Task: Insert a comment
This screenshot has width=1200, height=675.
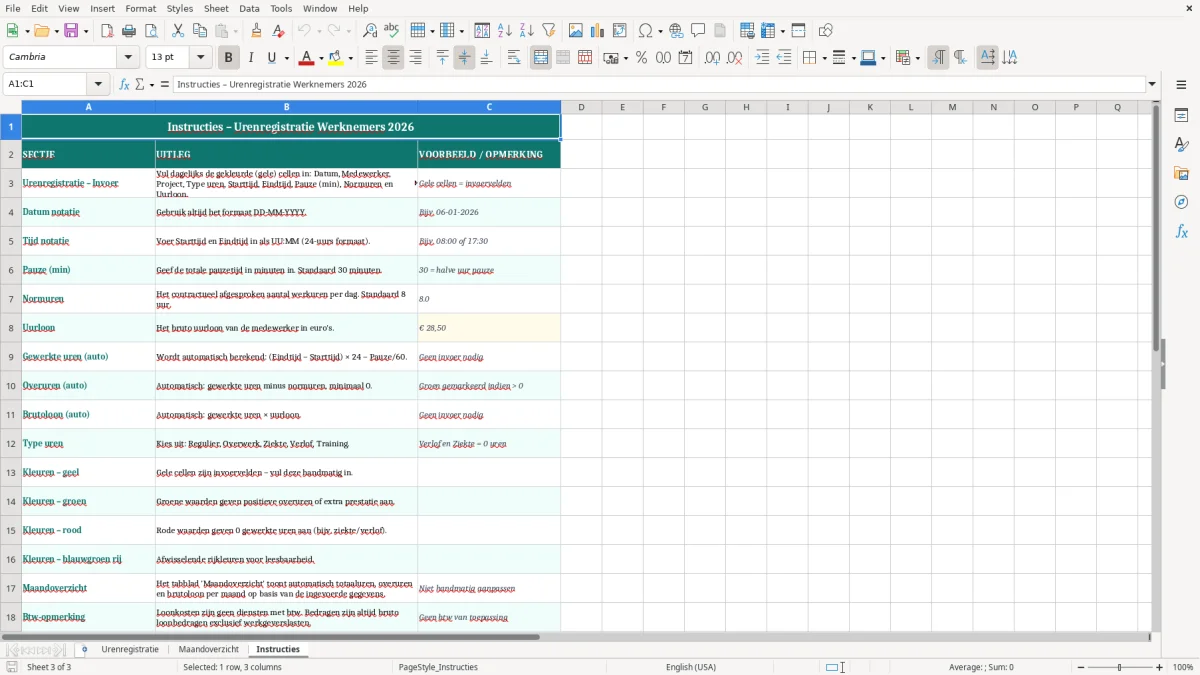Action: click(x=699, y=31)
